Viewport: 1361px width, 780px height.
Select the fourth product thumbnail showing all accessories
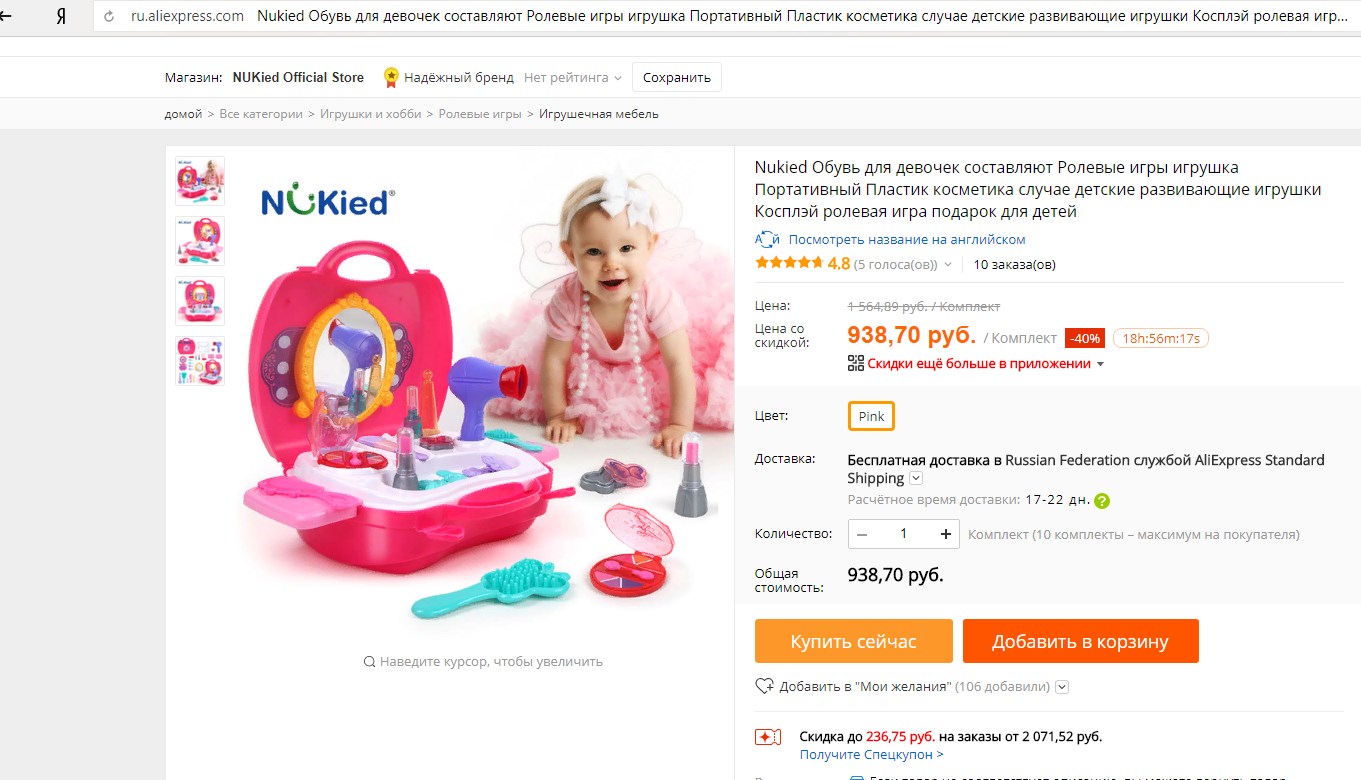(x=200, y=362)
